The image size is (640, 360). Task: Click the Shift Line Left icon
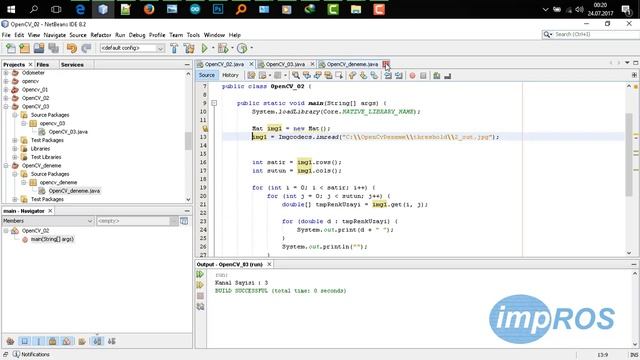(388, 76)
